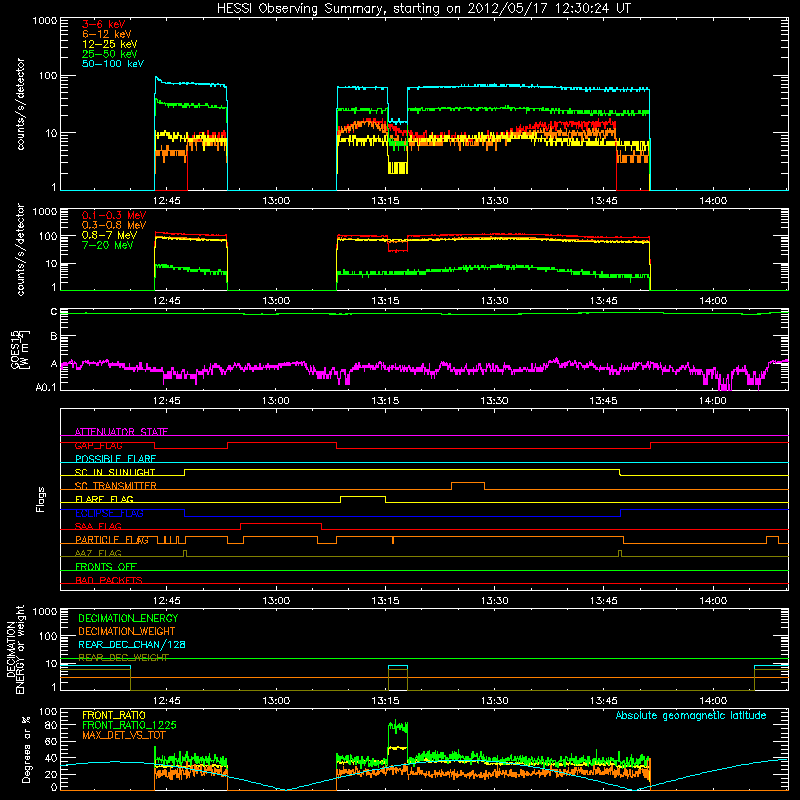
Task: Click the MAX_DET_VS_TOT legend label
Action: (x=123, y=735)
